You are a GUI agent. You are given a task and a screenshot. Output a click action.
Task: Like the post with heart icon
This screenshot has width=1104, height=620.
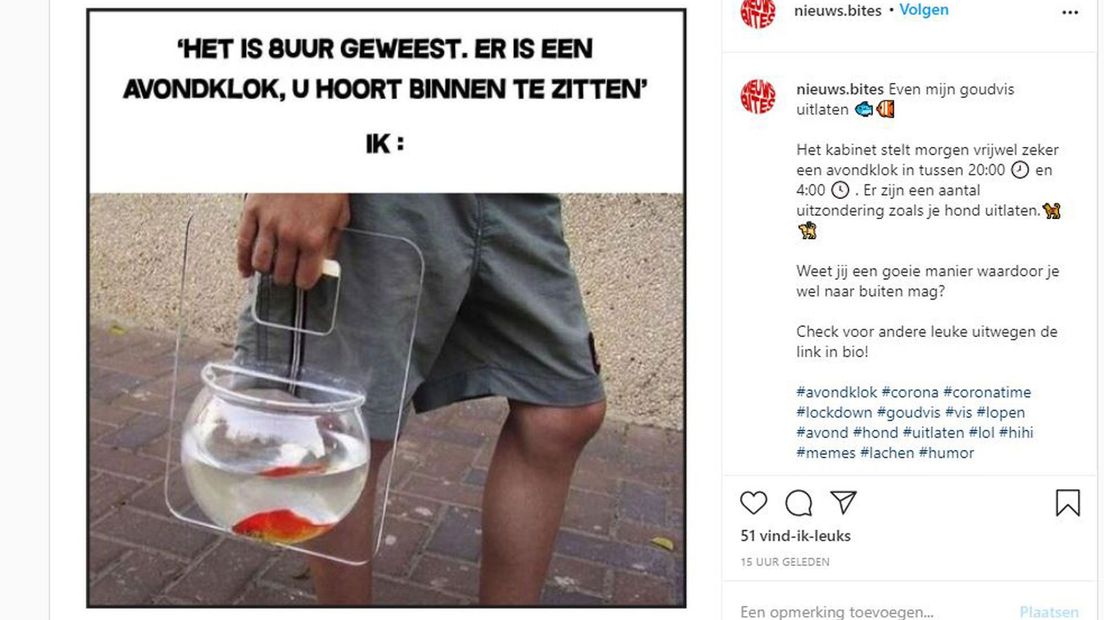pos(753,502)
